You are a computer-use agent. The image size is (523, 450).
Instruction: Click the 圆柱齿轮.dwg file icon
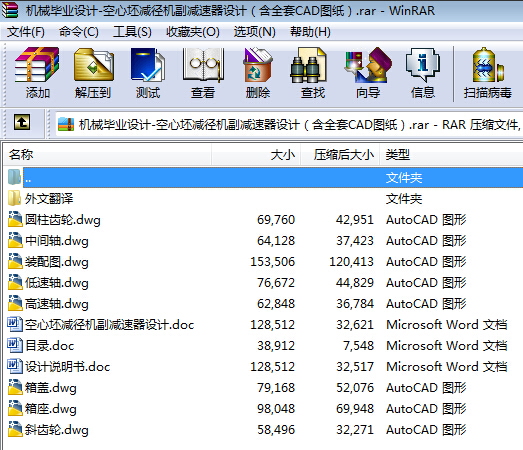click(15, 219)
